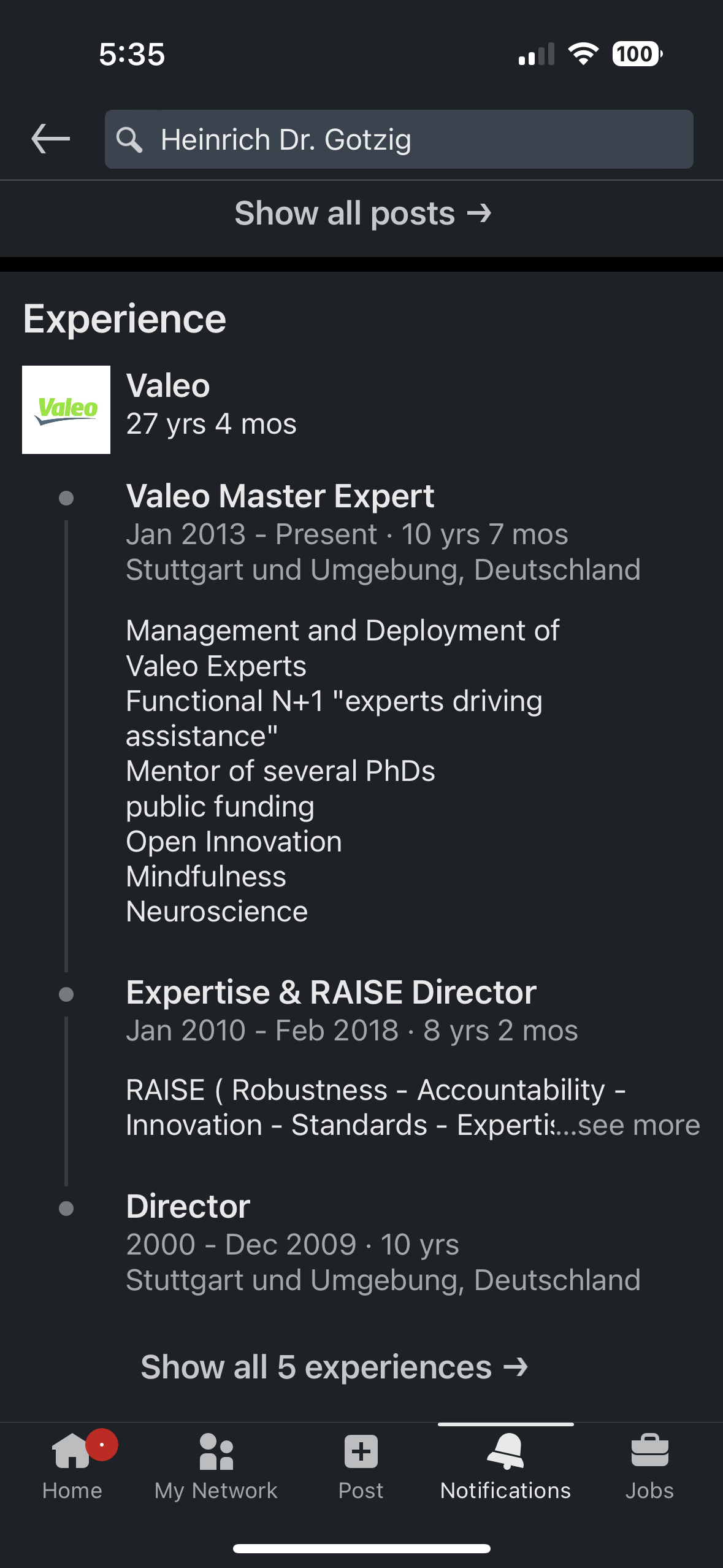Tap the back arrow icon
723x1568 pixels.
pos(51,139)
